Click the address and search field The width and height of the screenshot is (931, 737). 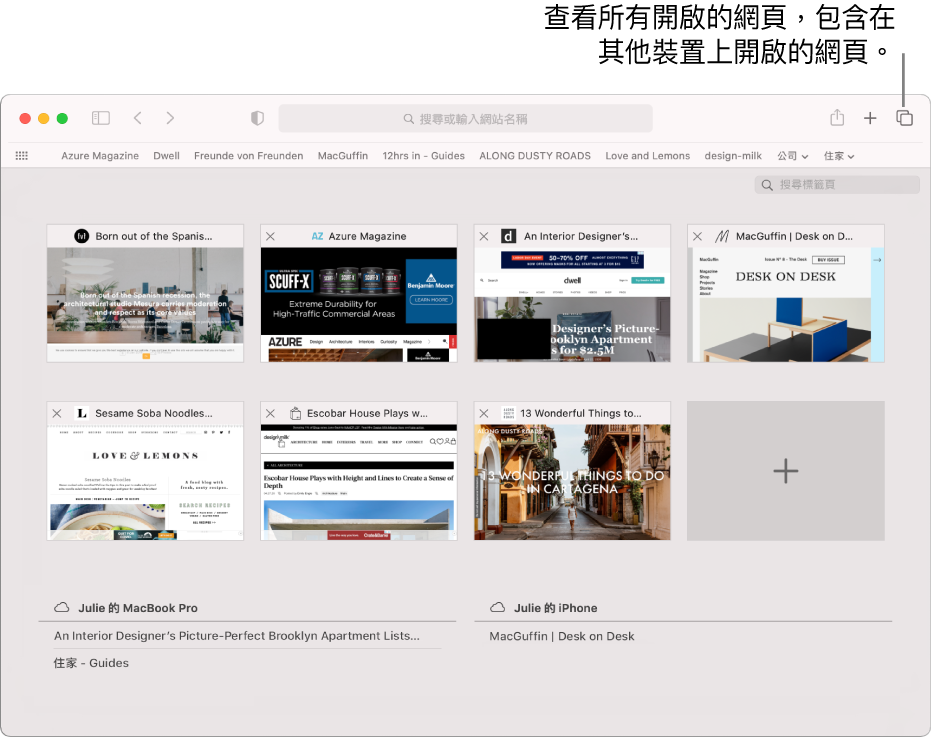(466, 119)
